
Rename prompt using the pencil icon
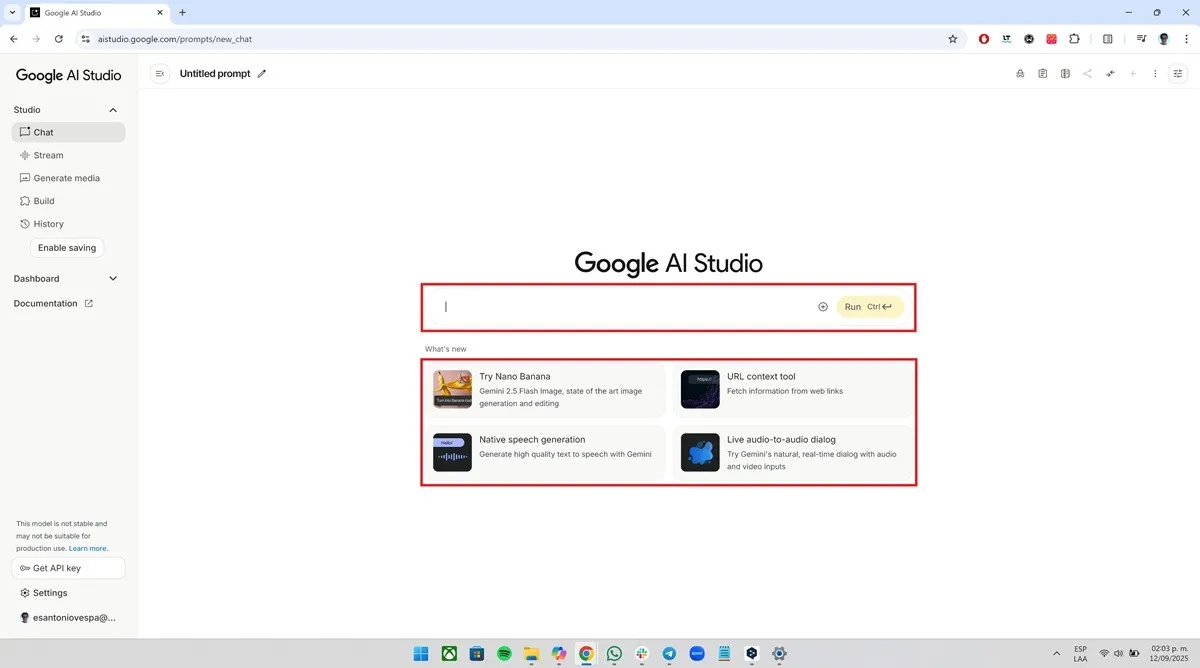coord(261,73)
